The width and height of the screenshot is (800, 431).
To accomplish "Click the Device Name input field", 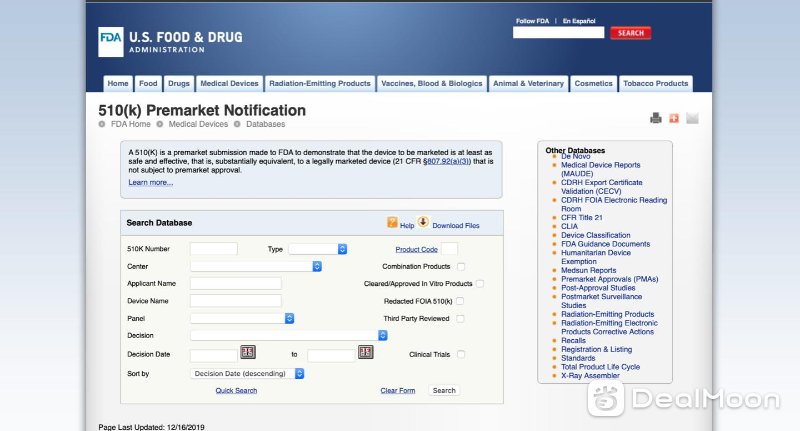I will [236, 301].
